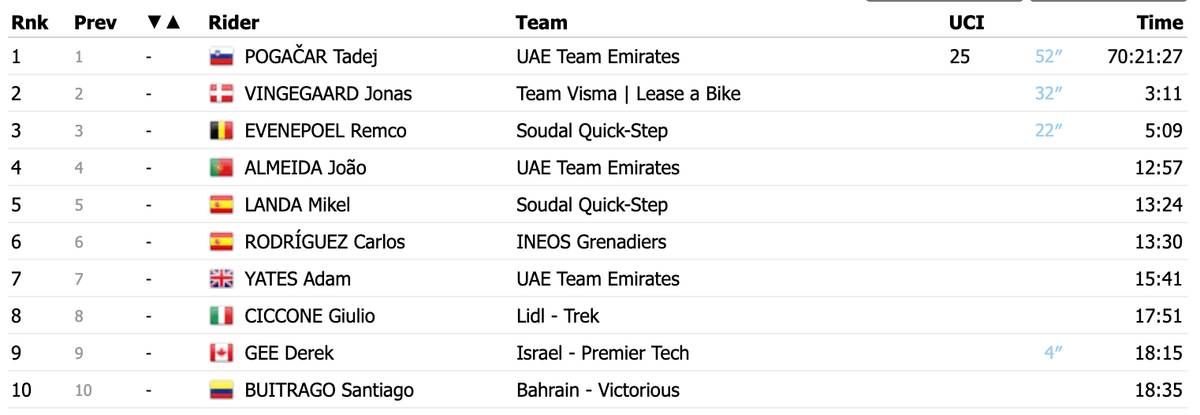Click the Belgian flag beside Evenepoel
The height and width of the screenshot is (415, 1200).
click(x=220, y=131)
